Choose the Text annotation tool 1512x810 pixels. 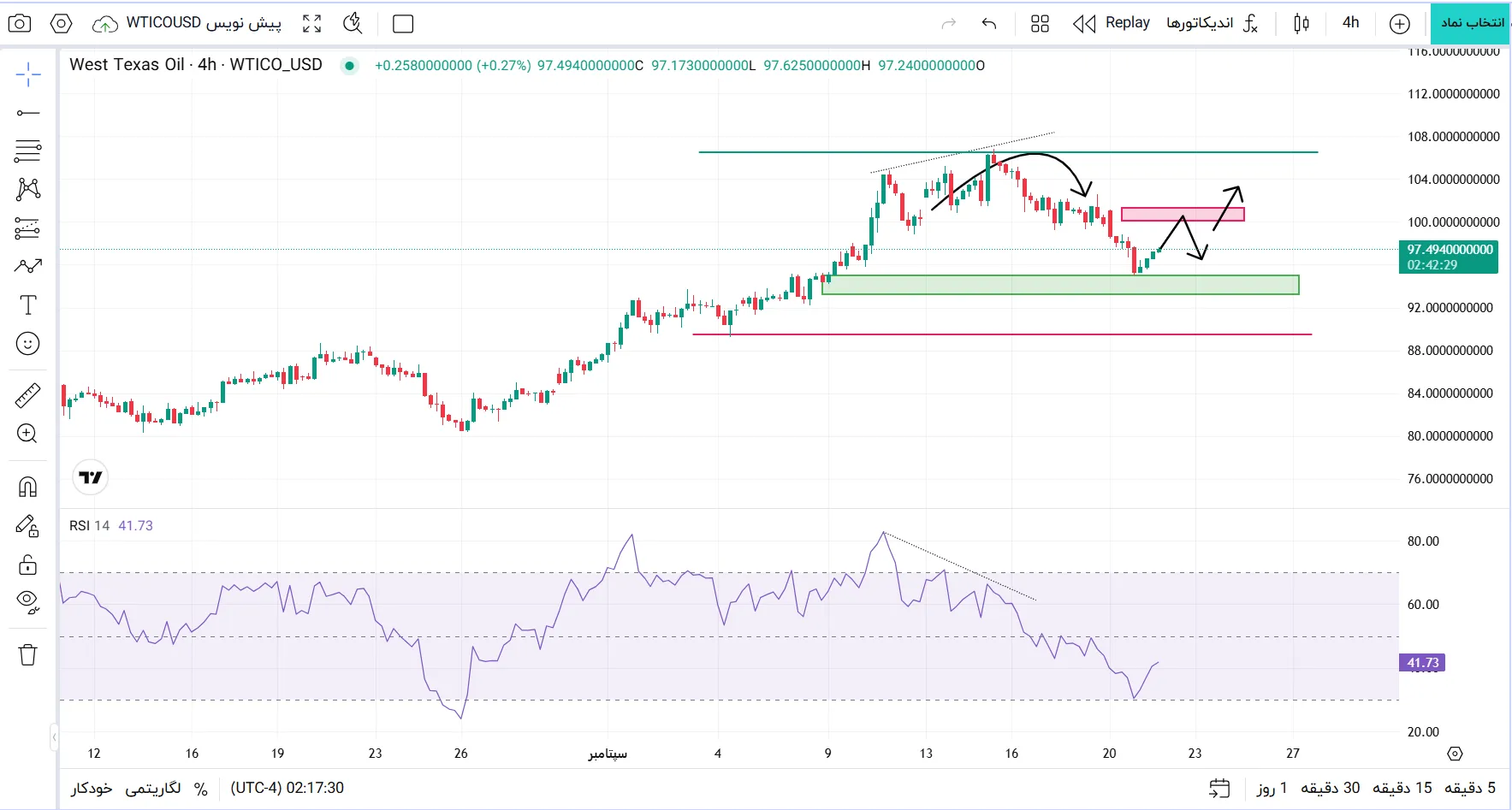coord(28,305)
